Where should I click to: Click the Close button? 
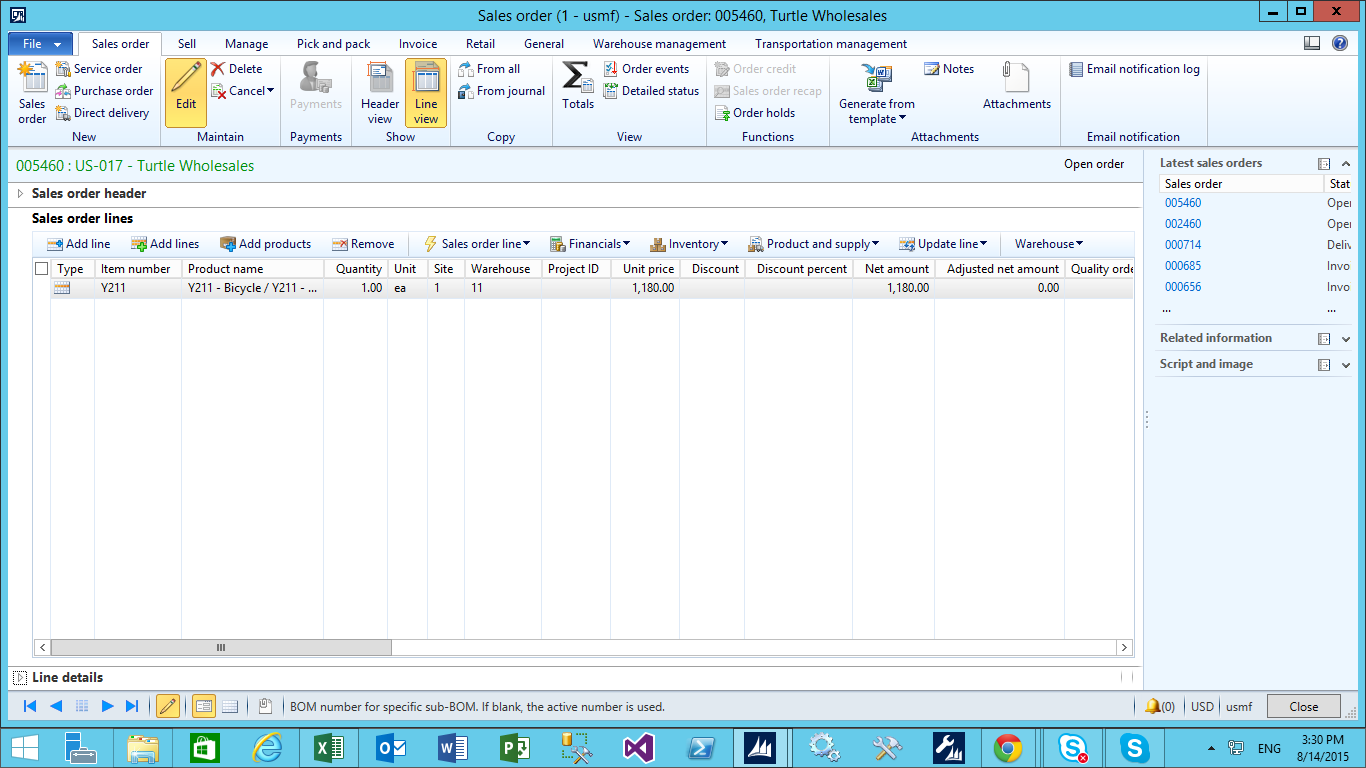coord(1303,707)
